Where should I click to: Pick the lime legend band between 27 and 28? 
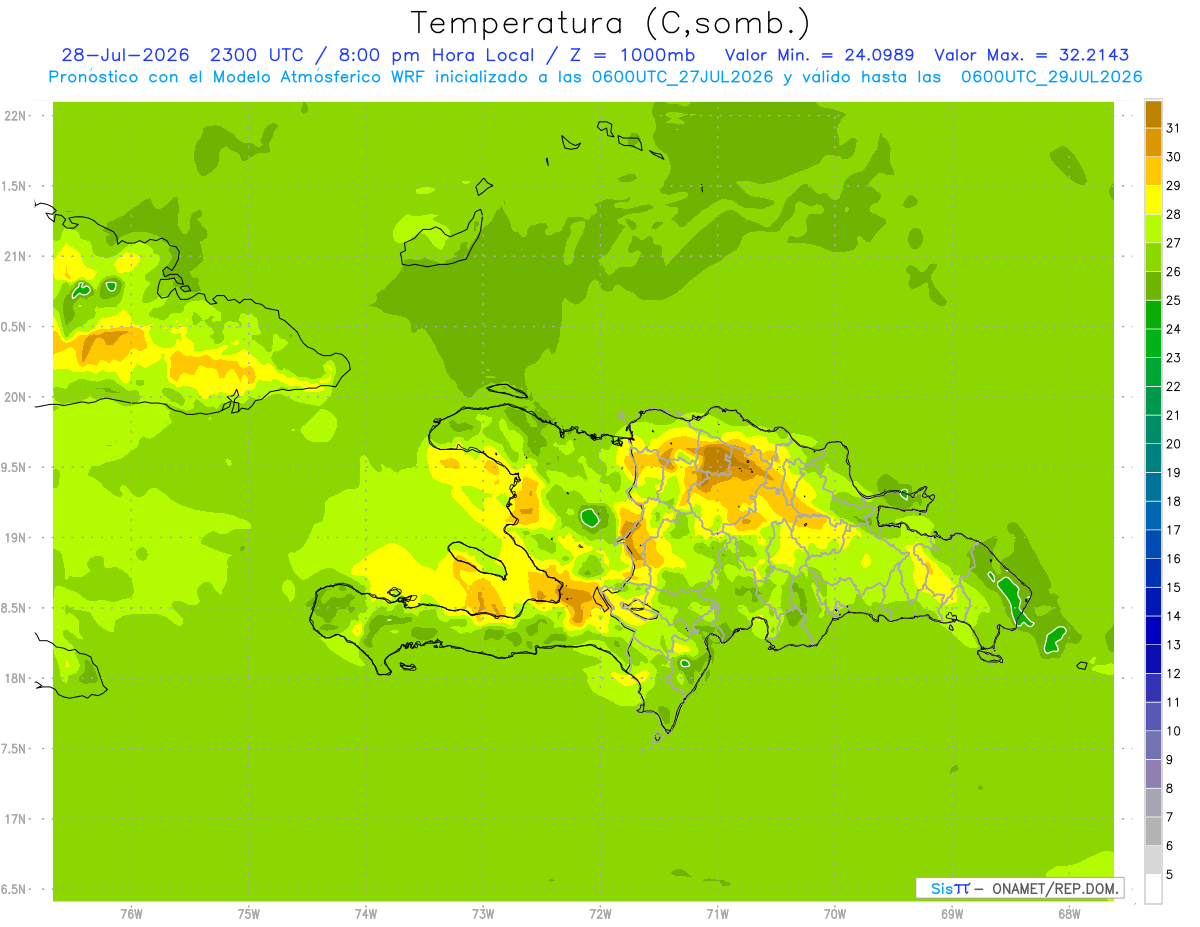[1153, 229]
